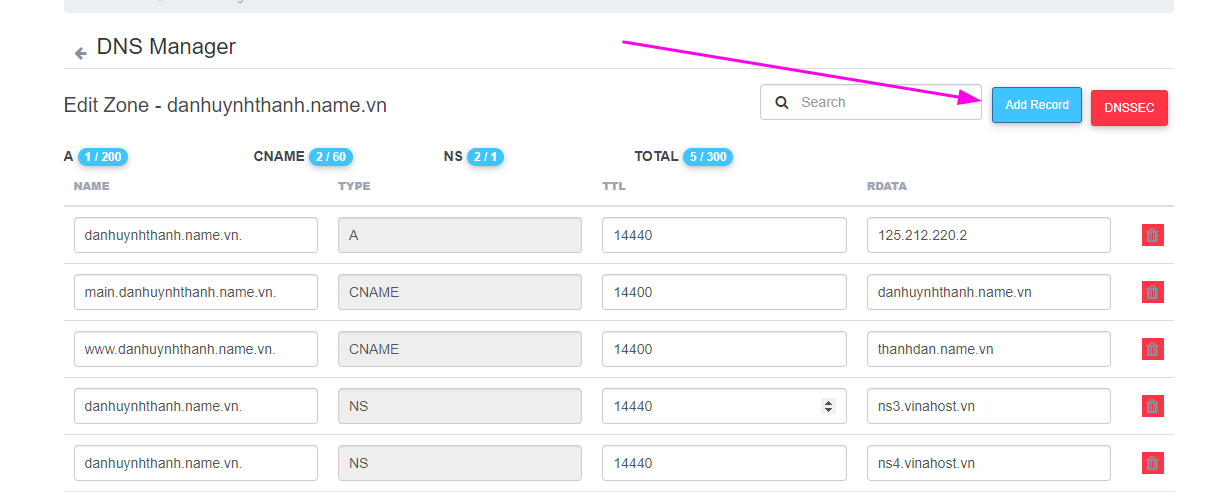Click the magnifier icon in search box
Image resolution: width=1215 pixels, height=502 pixels.
click(782, 102)
